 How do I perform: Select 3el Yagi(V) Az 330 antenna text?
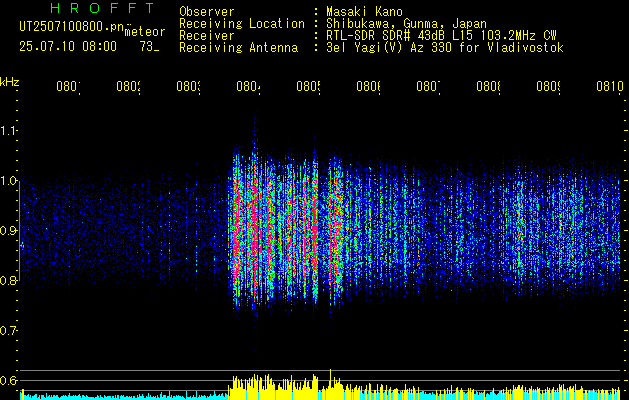(x=445, y=48)
